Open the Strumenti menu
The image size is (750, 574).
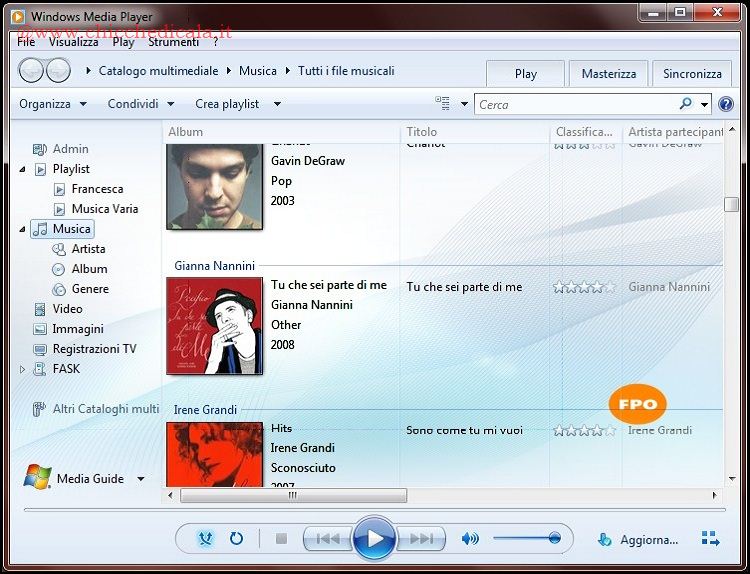173,42
